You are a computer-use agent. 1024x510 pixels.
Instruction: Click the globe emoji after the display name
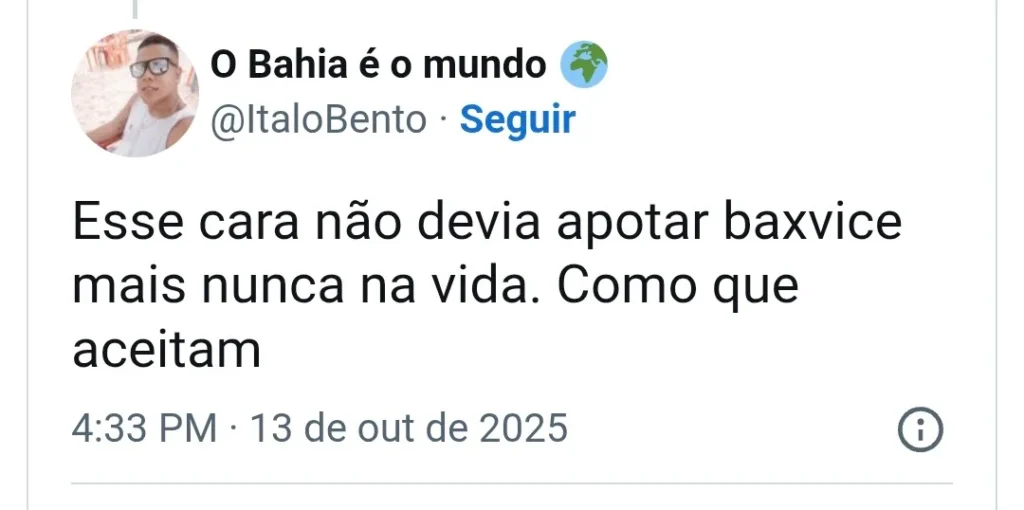point(583,67)
